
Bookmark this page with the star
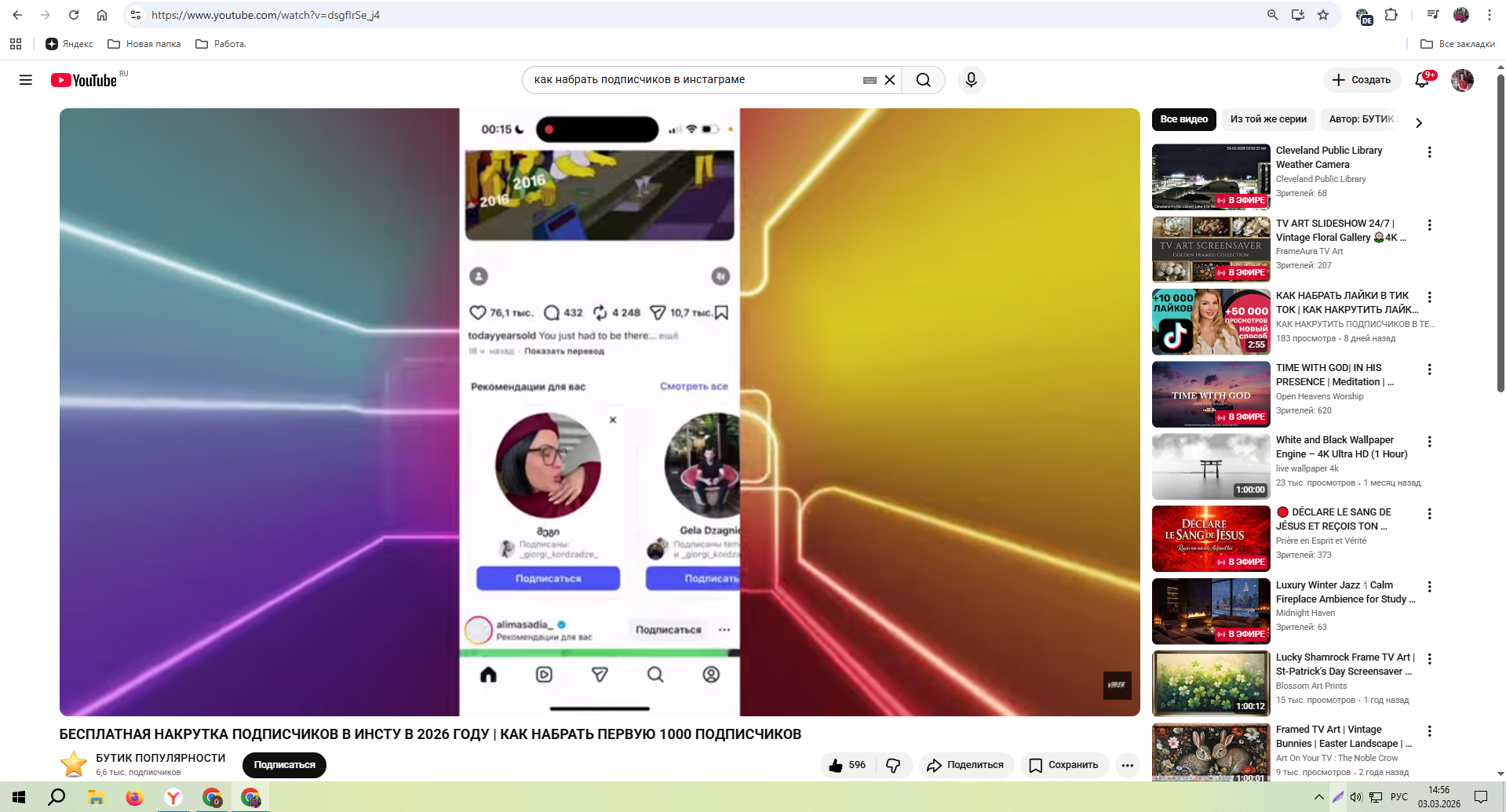click(x=1323, y=15)
